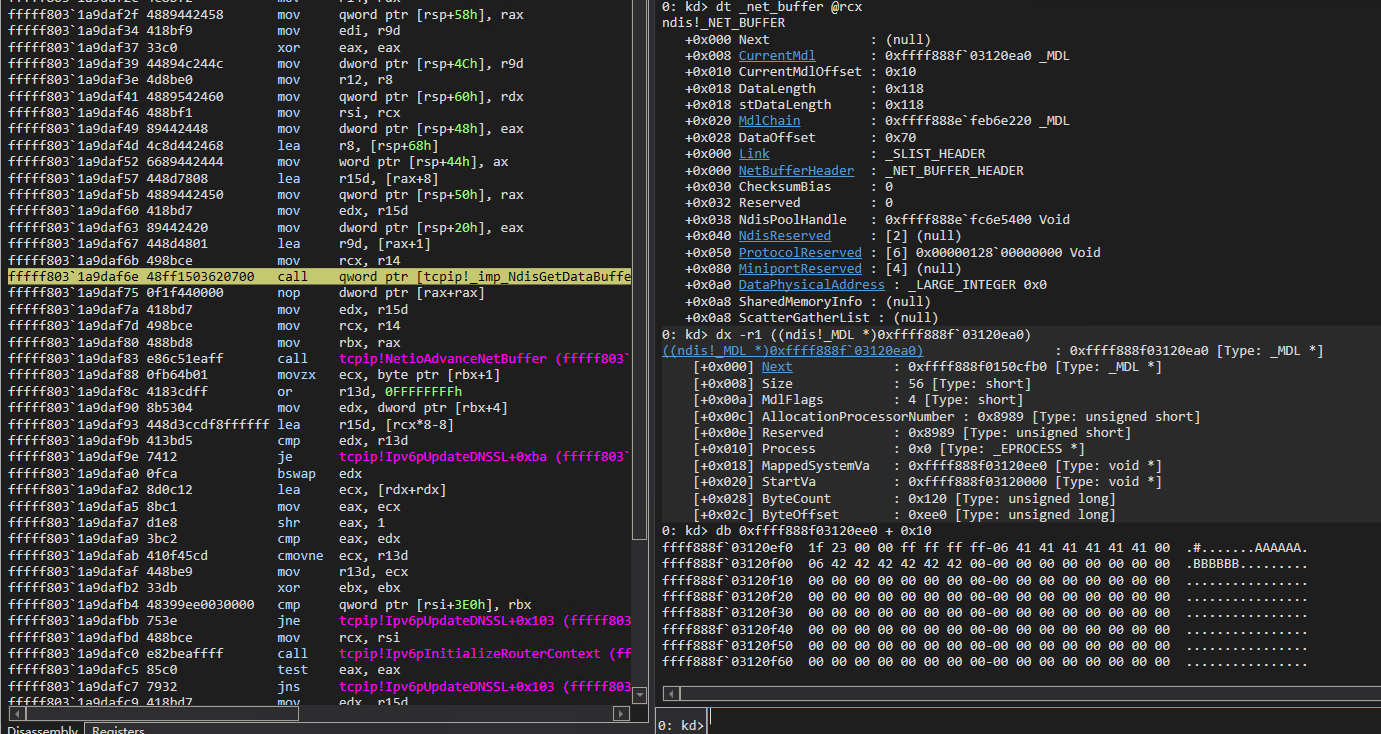The image size is (1381, 734).
Task: Open the MiniportReserved hyperlink
Action: click(800, 268)
